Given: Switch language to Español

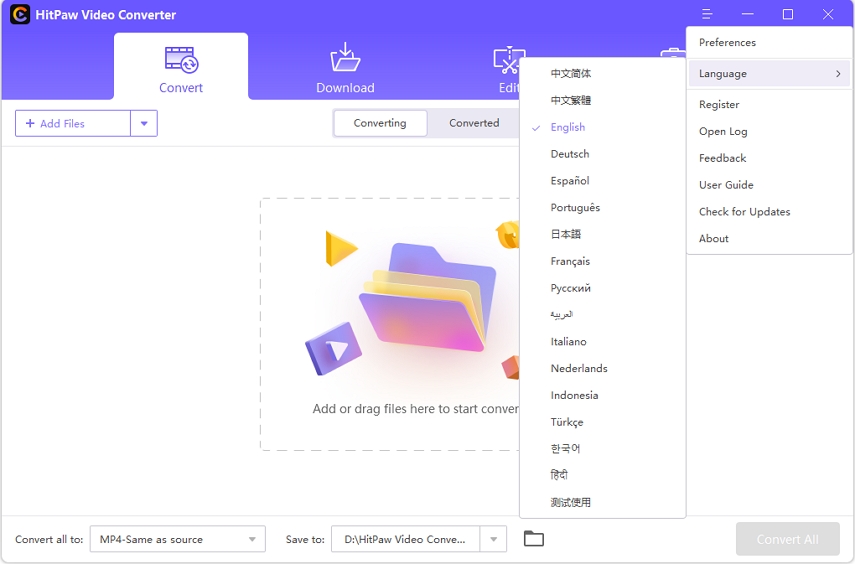Looking at the screenshot, I should (603, 181).
